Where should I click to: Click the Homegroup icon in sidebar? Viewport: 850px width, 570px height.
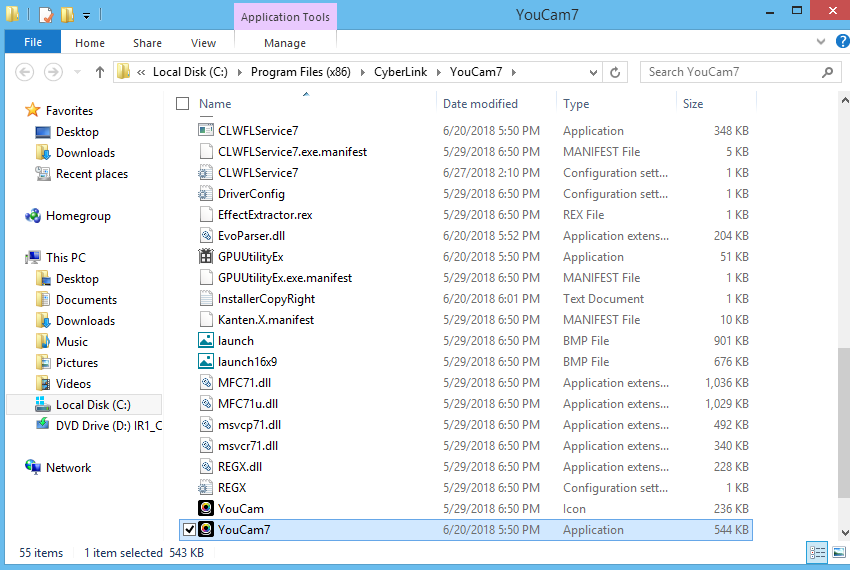point(33,215)
